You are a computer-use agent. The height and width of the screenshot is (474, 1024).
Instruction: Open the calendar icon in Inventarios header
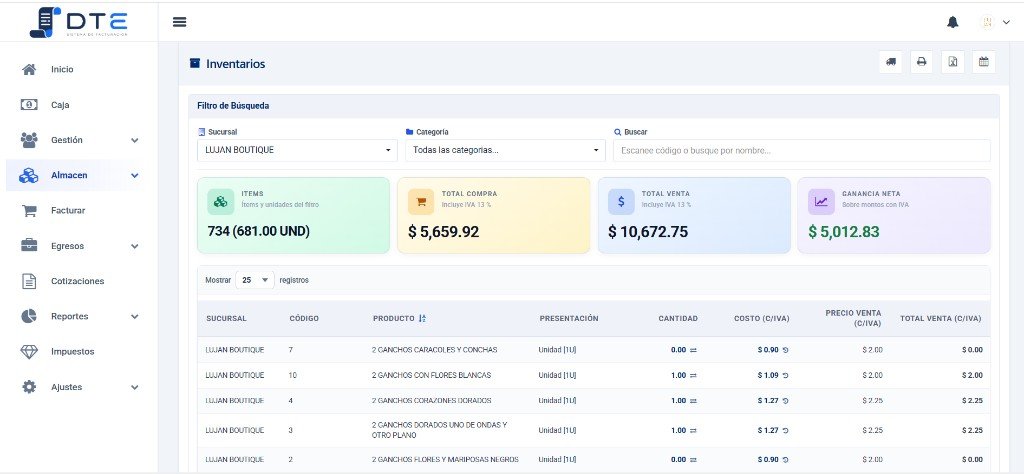[984, 62]
